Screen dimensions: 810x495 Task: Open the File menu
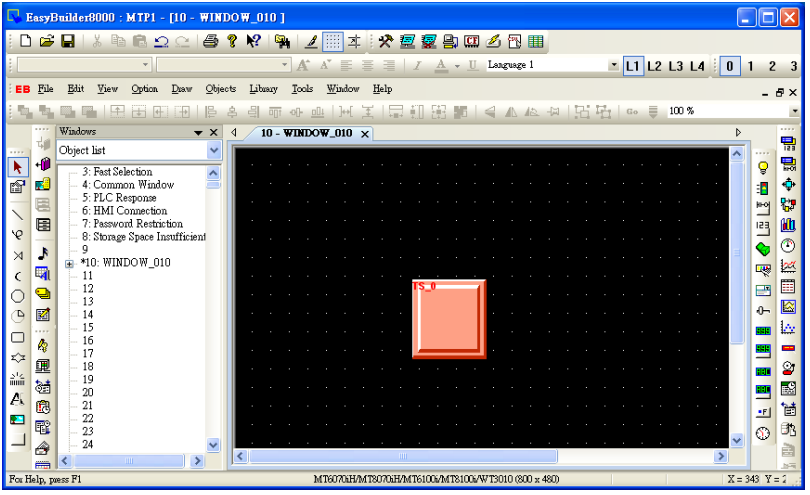[x=45, y=89]
